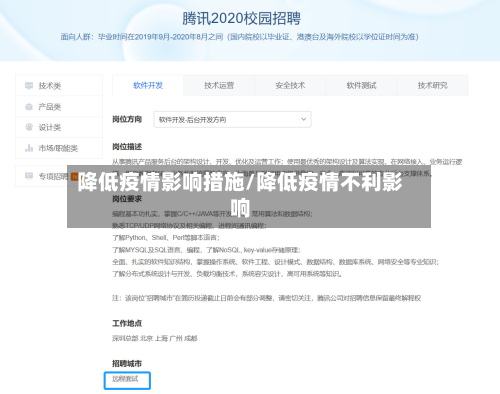The width and height of the screenshot is (500, 394).
Task: Click the 技术类 monitor icon
Action: (x=29, y=86)
